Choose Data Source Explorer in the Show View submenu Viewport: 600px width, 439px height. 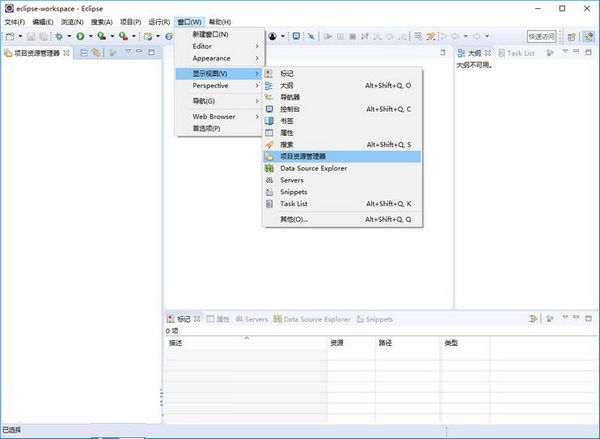click(342, 168)
